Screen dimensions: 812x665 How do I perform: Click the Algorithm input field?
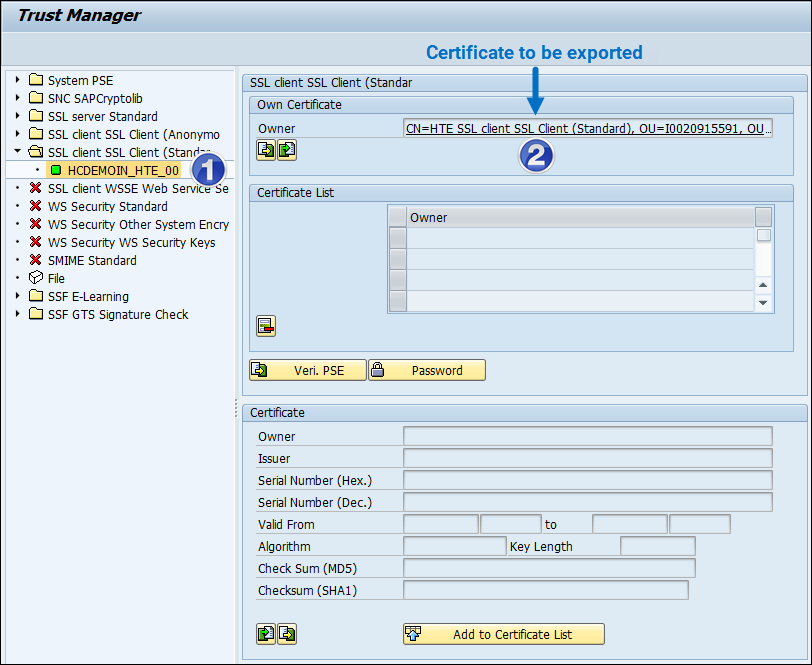click(455, 546)
